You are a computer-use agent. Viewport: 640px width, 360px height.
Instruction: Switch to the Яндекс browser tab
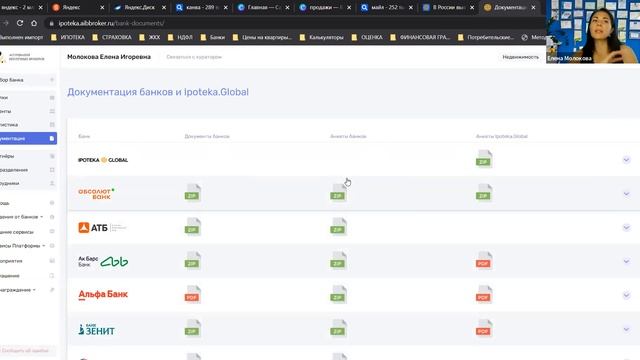pos(78,7)
